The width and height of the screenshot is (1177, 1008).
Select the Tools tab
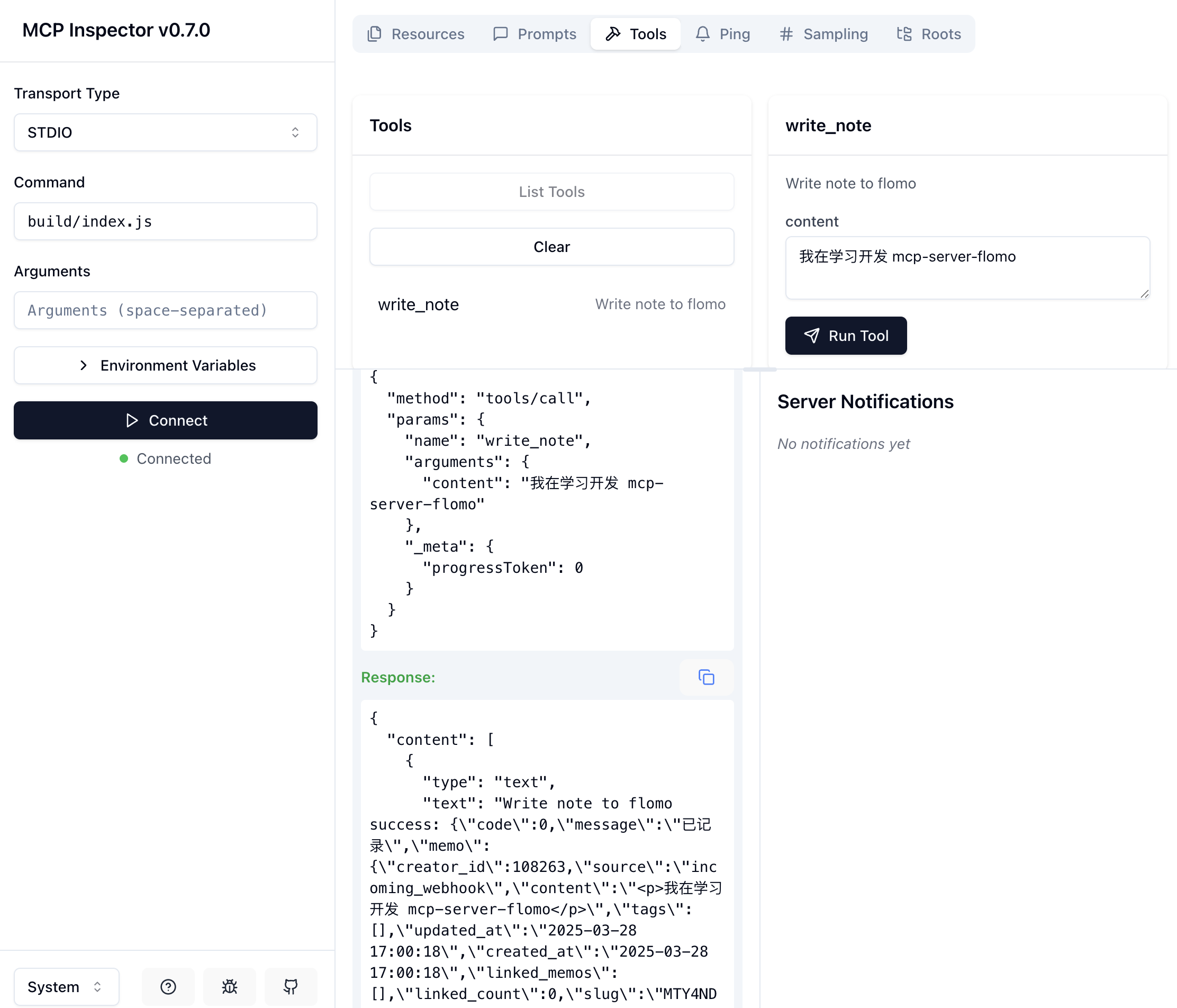(636, 34)
